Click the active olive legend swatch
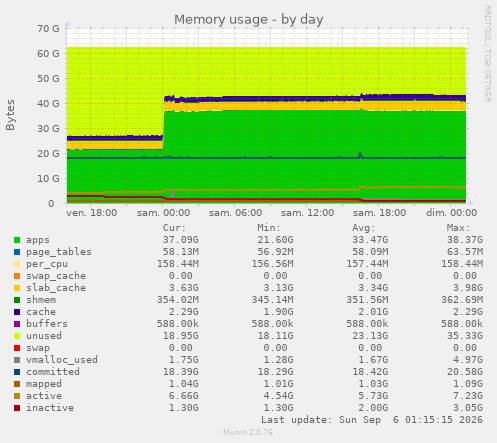 point(17,396)
